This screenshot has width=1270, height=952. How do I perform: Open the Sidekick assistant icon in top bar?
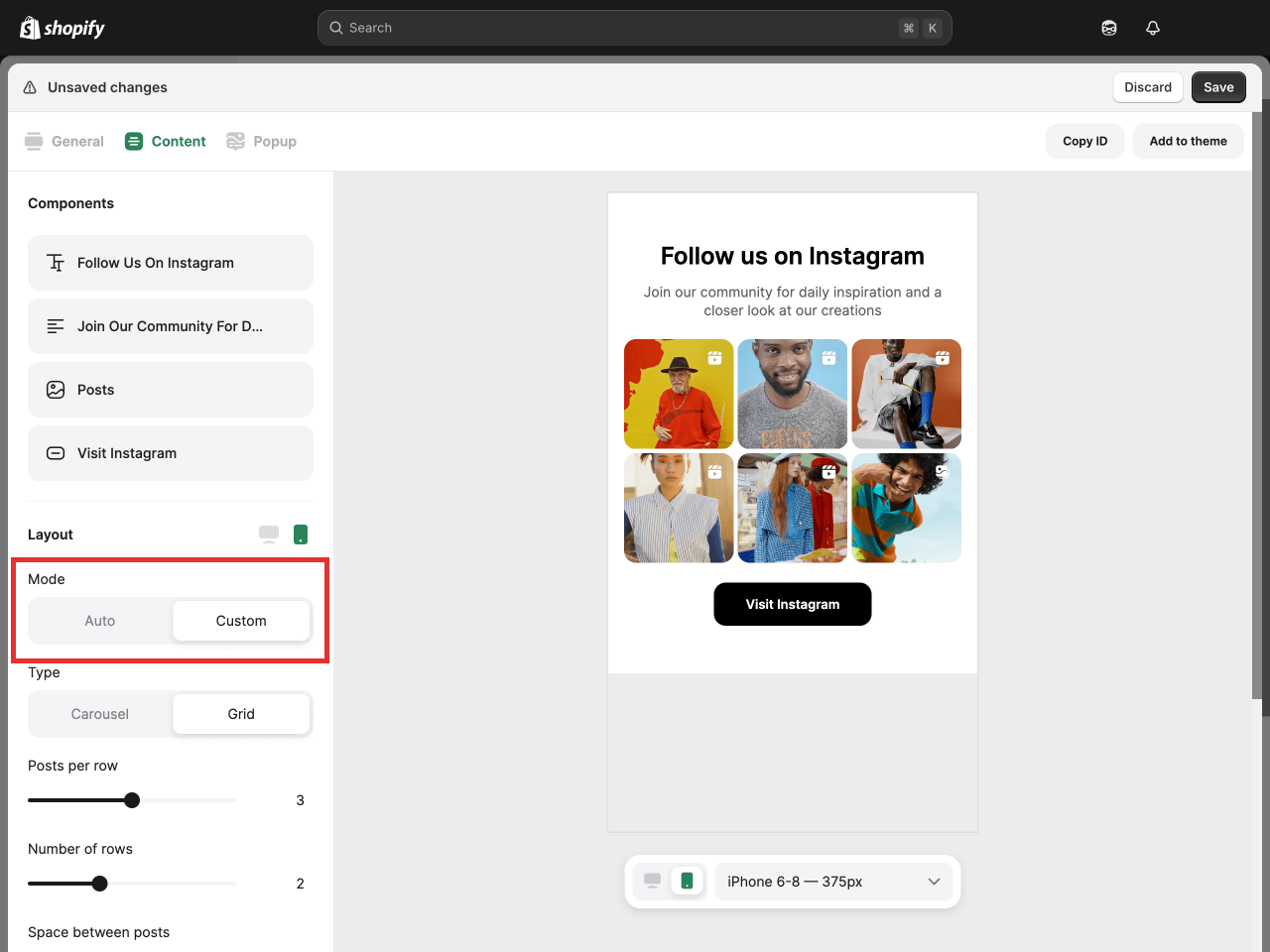[1109, 28]
